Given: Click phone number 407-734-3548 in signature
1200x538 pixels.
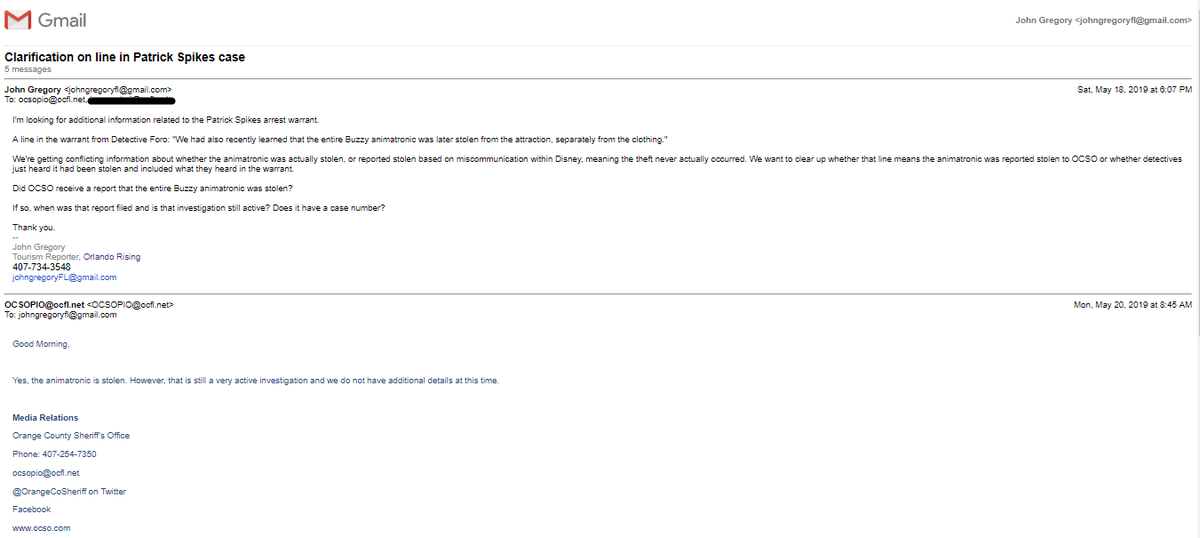Looking at the screenshot, I should click(x=41, y=267).
